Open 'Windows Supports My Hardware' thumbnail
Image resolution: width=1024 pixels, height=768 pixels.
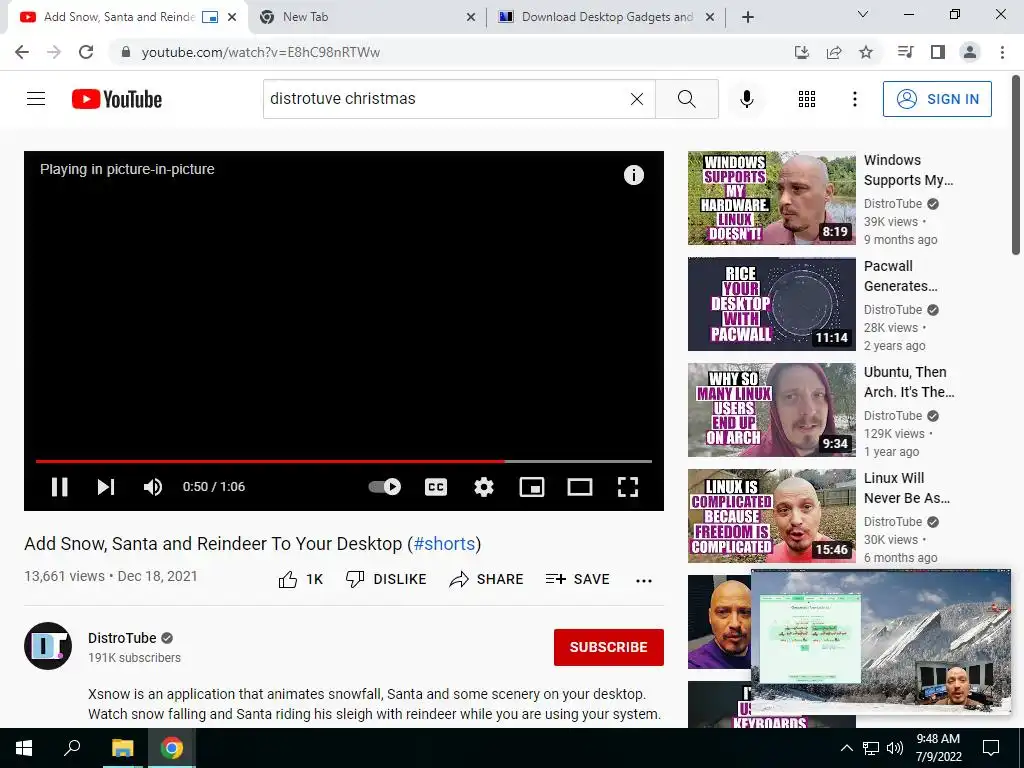point(771,198)
